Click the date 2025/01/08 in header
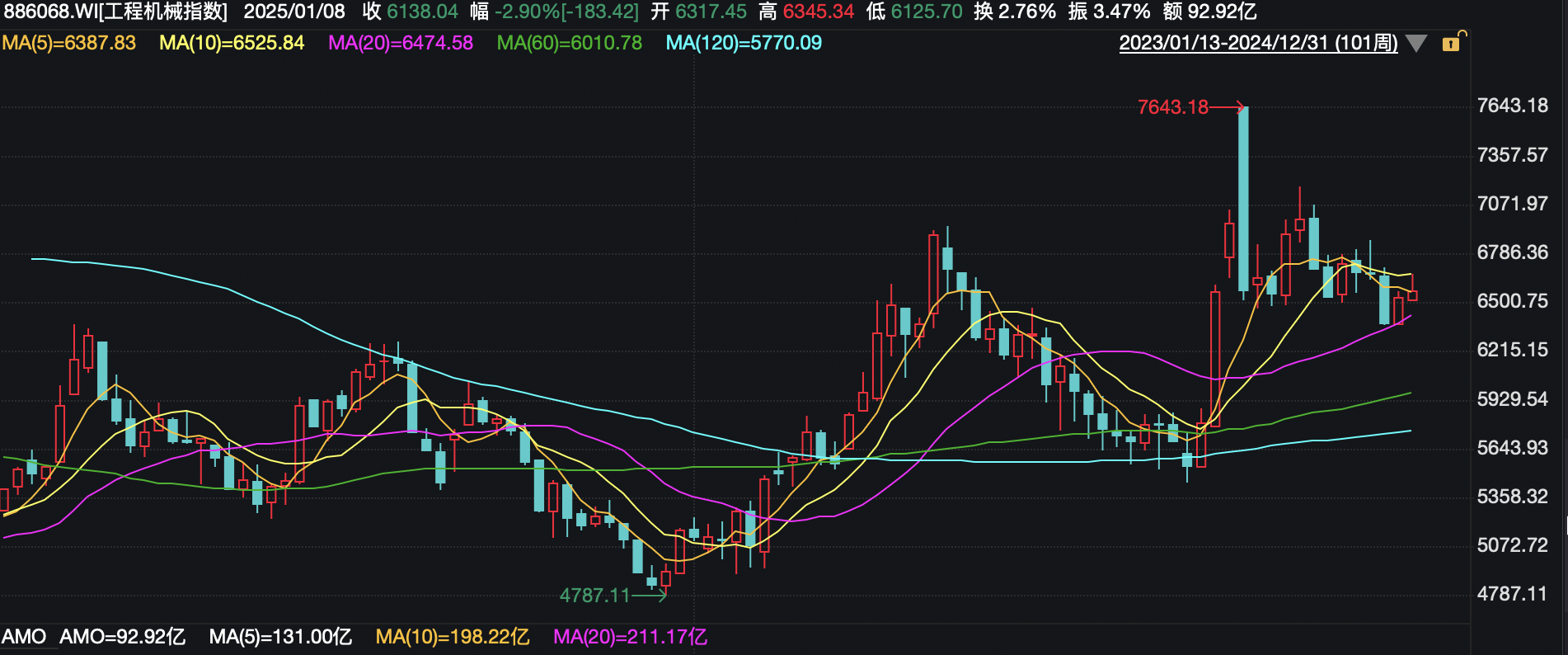1568x655 pixels. [x=294, y=12]
